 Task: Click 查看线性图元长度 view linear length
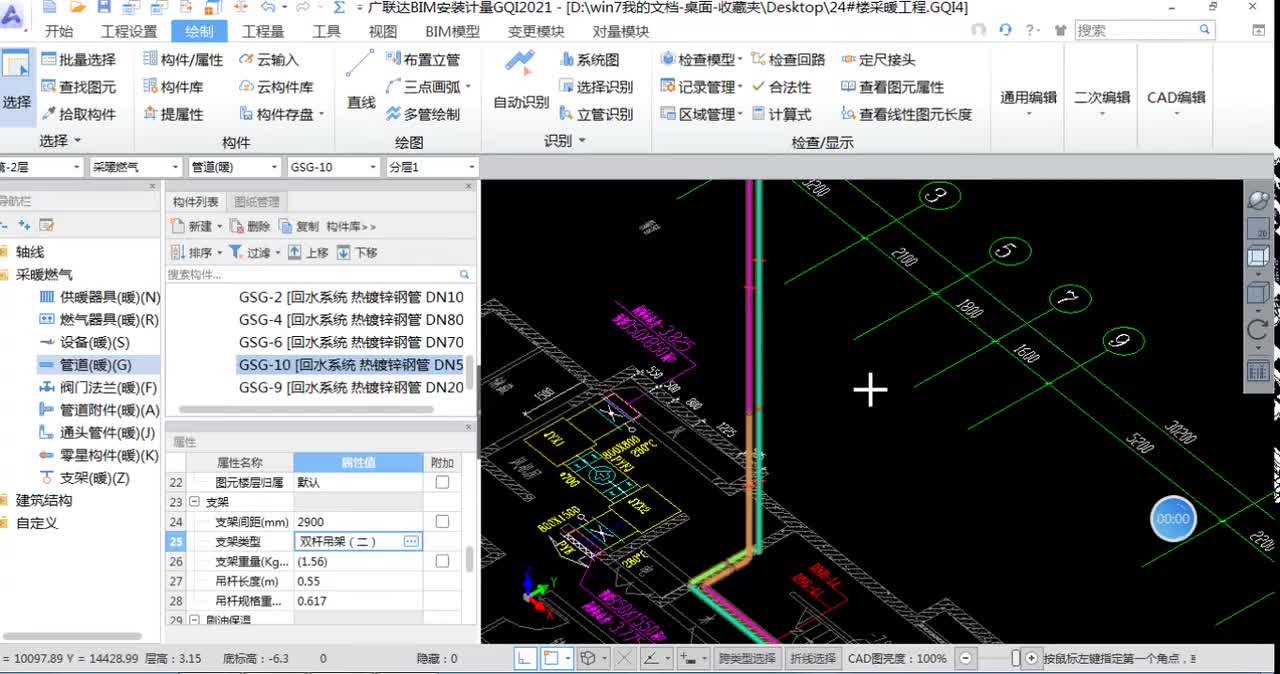point(906,114)
